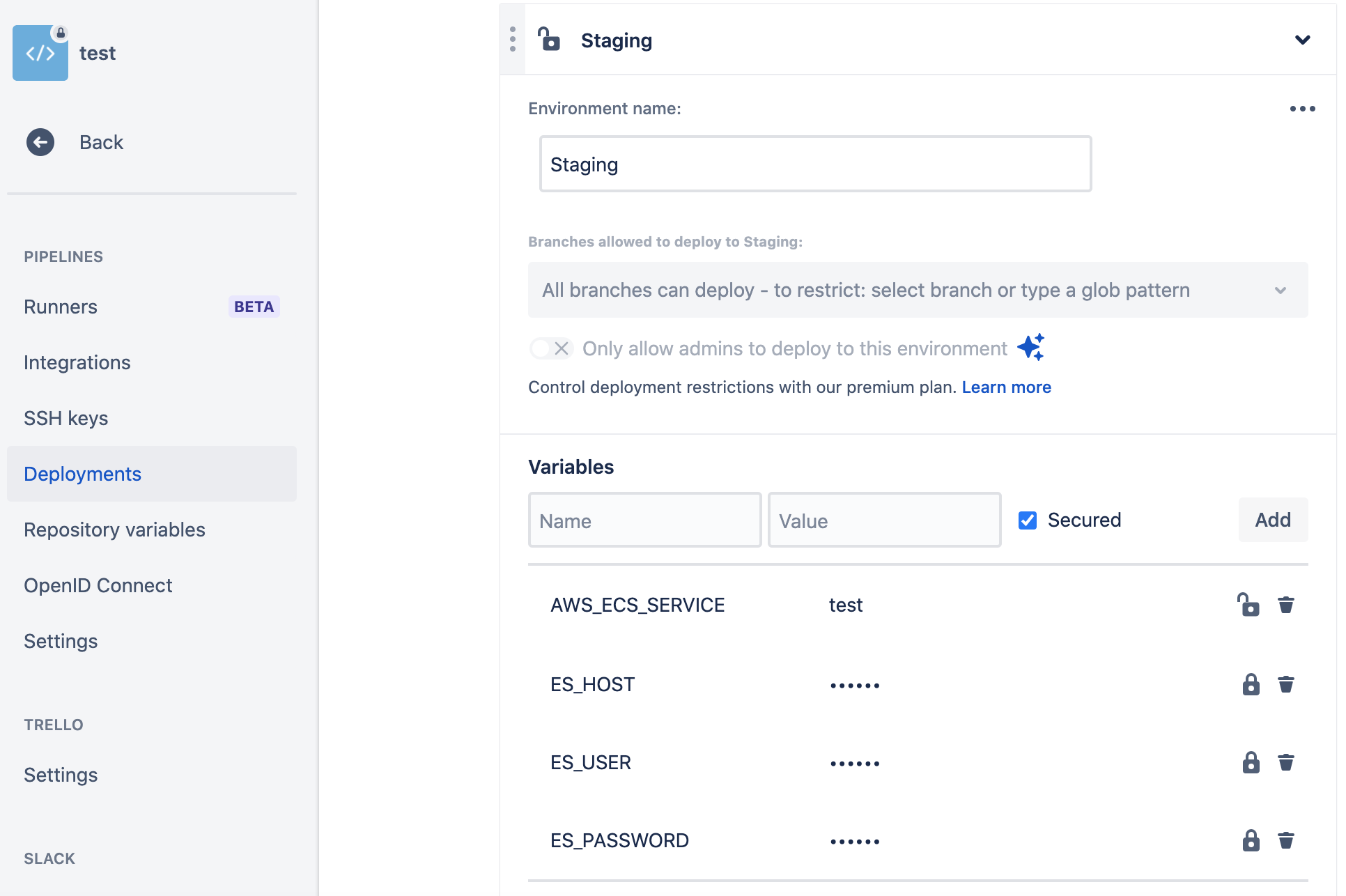Viewport: 1346px width, 896px height.
Task: Go to SSH keys settings
Action: point(66,418)
